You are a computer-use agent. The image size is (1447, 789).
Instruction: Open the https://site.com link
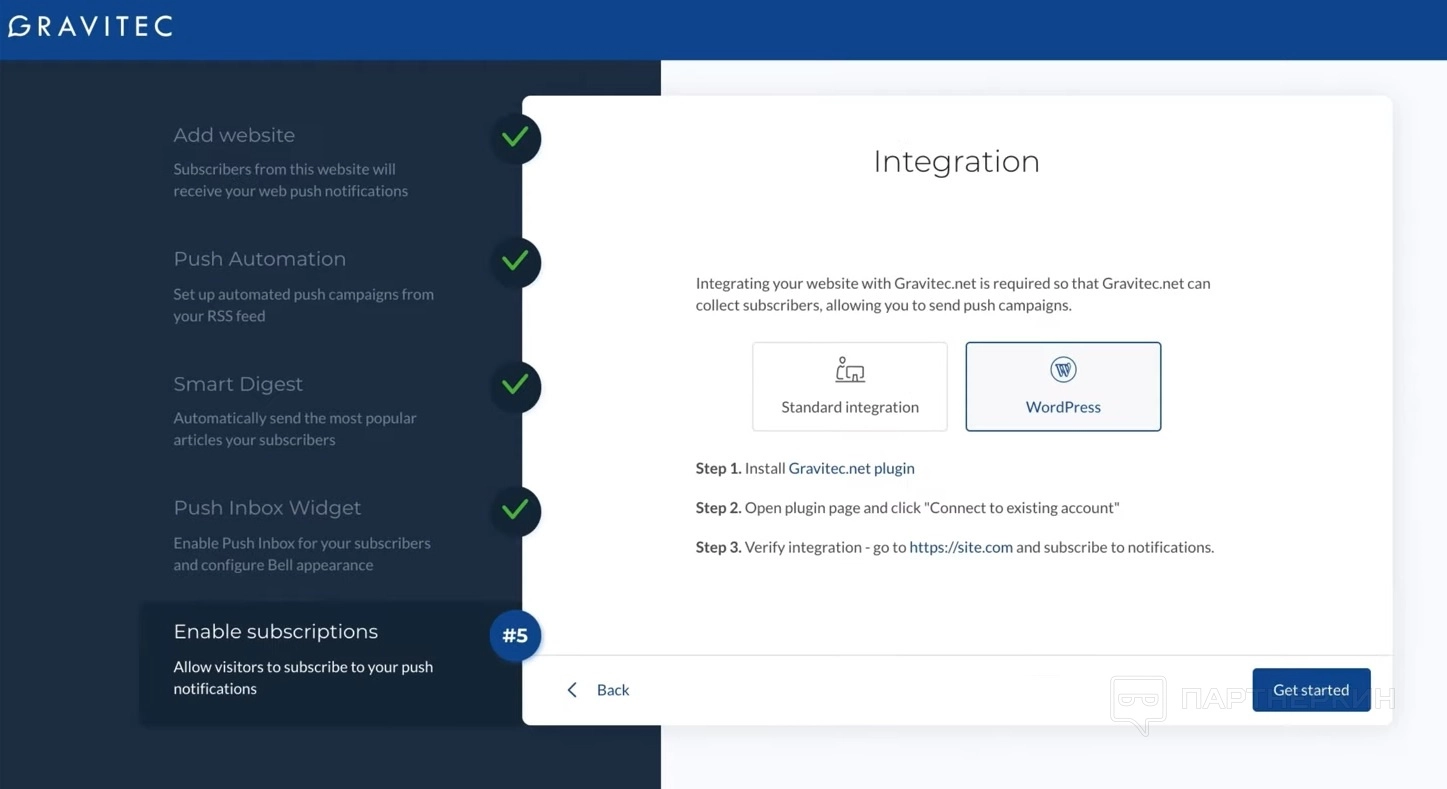coord(961,547)
